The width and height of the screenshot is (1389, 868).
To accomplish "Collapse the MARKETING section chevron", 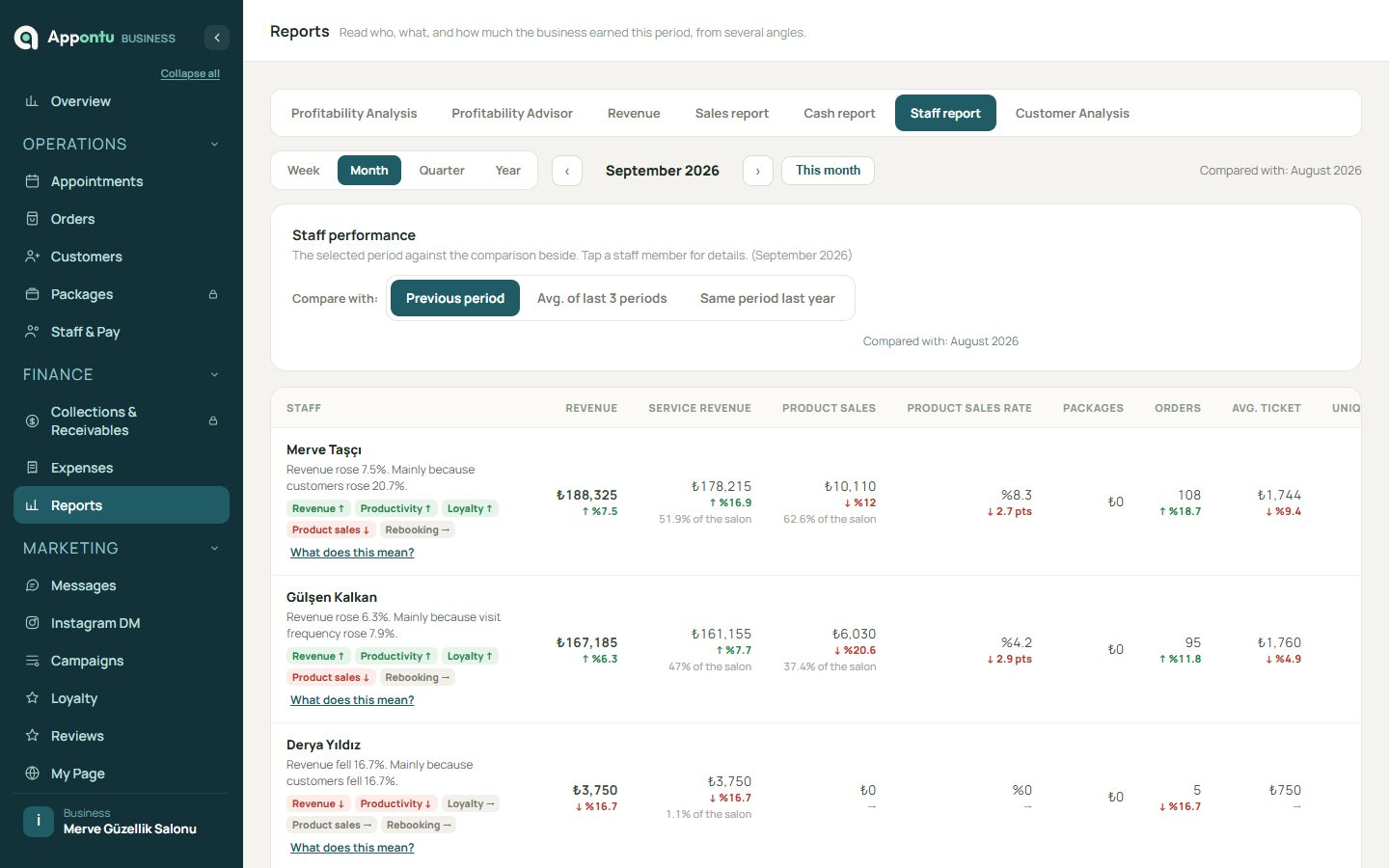I will [x=214, y=549].
